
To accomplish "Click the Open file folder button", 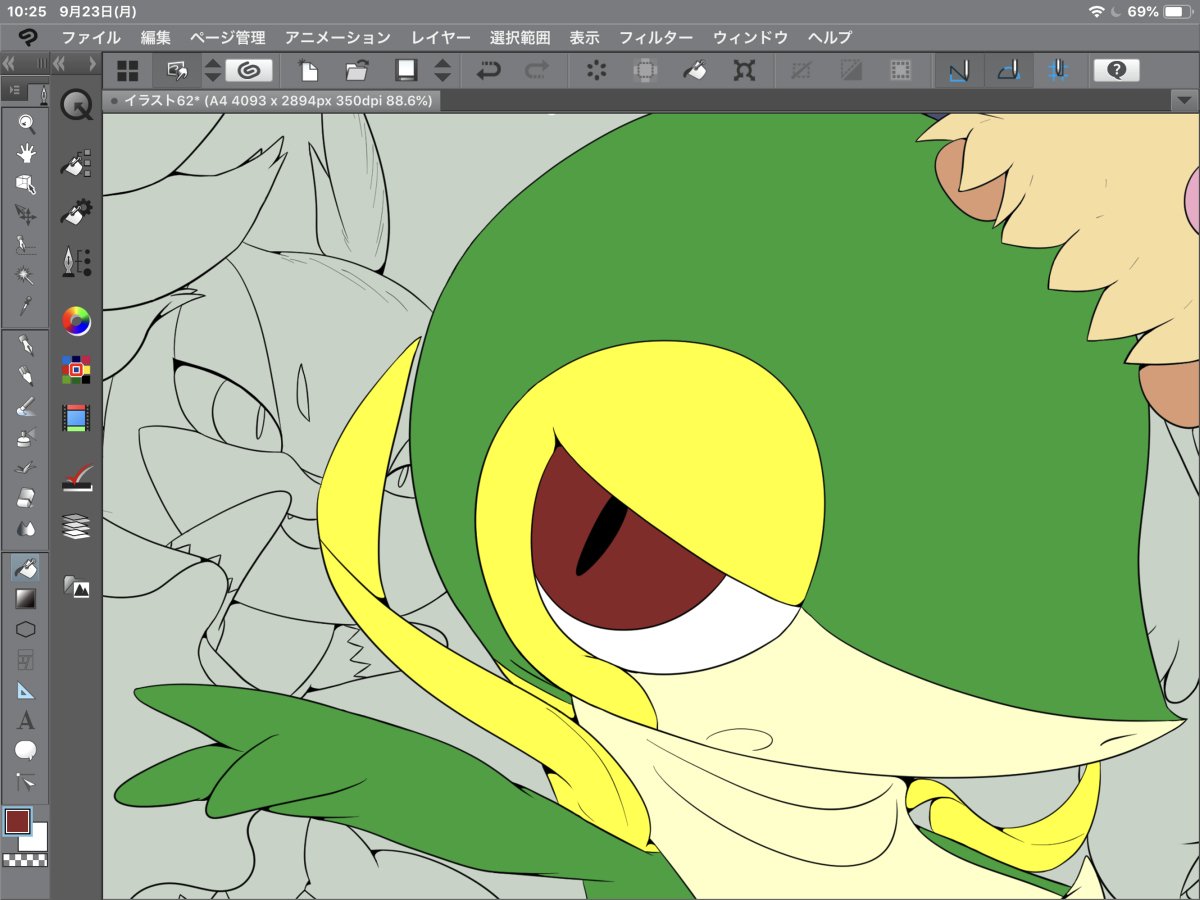I will (x=357, y=70).
